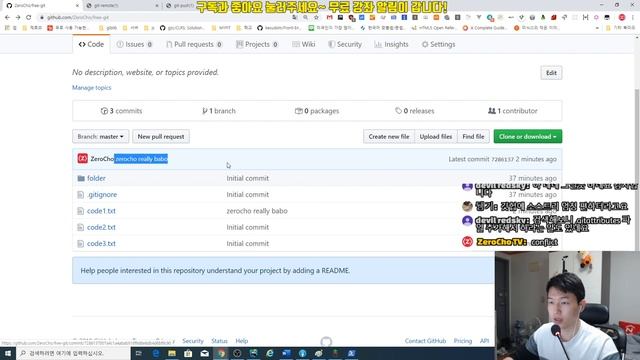Open Internet Explorer from the taskbar
Screen dimensions: 640x360
[270, 353]
